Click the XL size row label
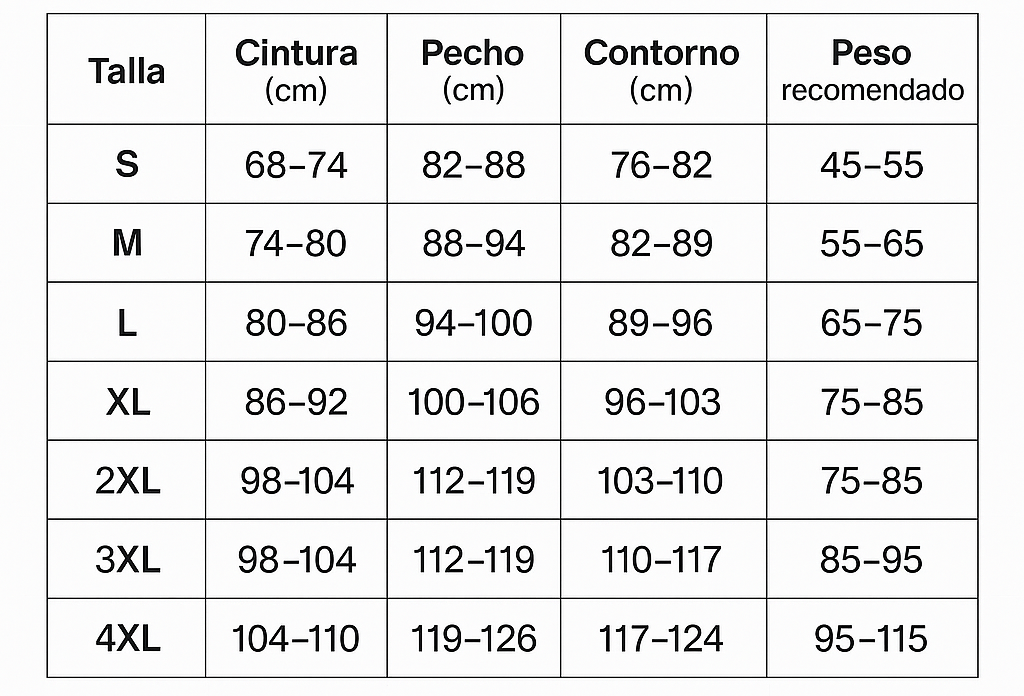The width and height of the screenshot is (1024, 696). tap(127, 402)
